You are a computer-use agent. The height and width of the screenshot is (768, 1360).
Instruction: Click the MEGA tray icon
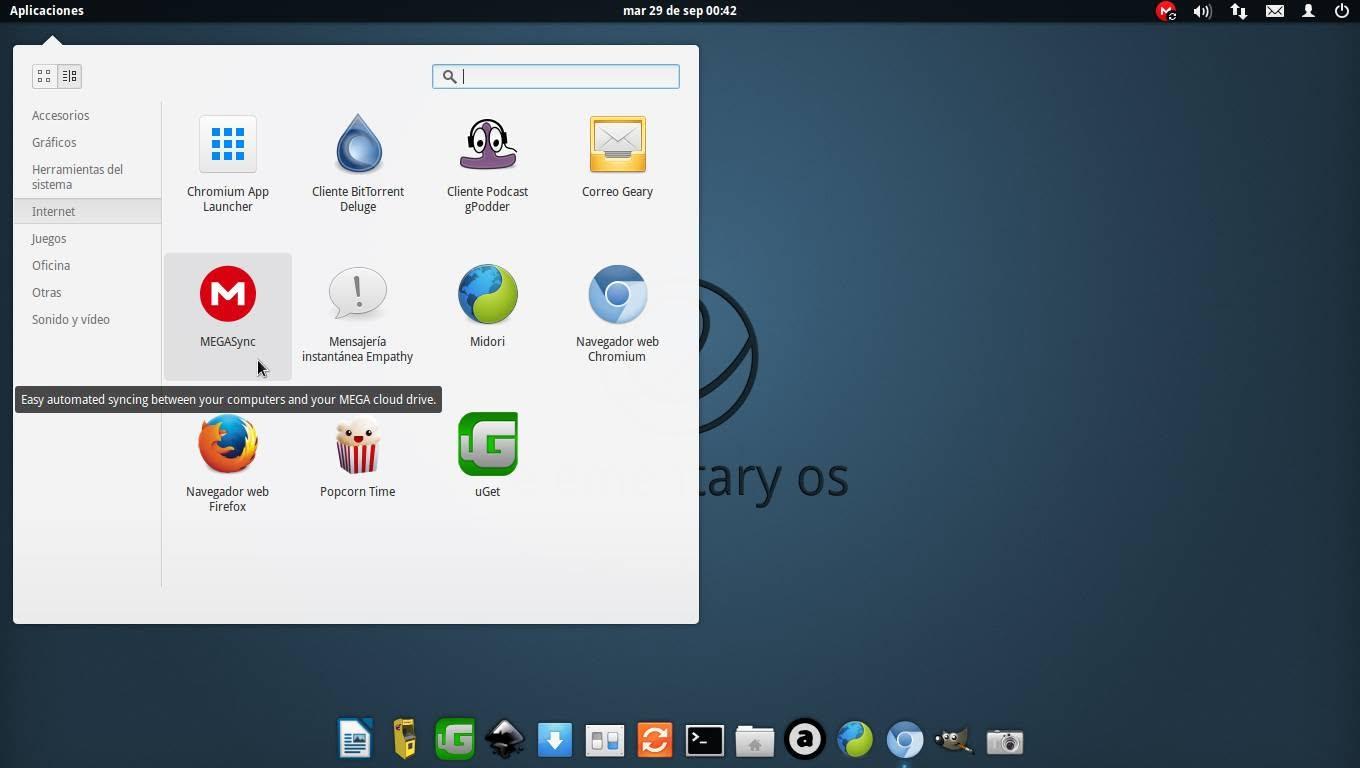pos(1166,11)
